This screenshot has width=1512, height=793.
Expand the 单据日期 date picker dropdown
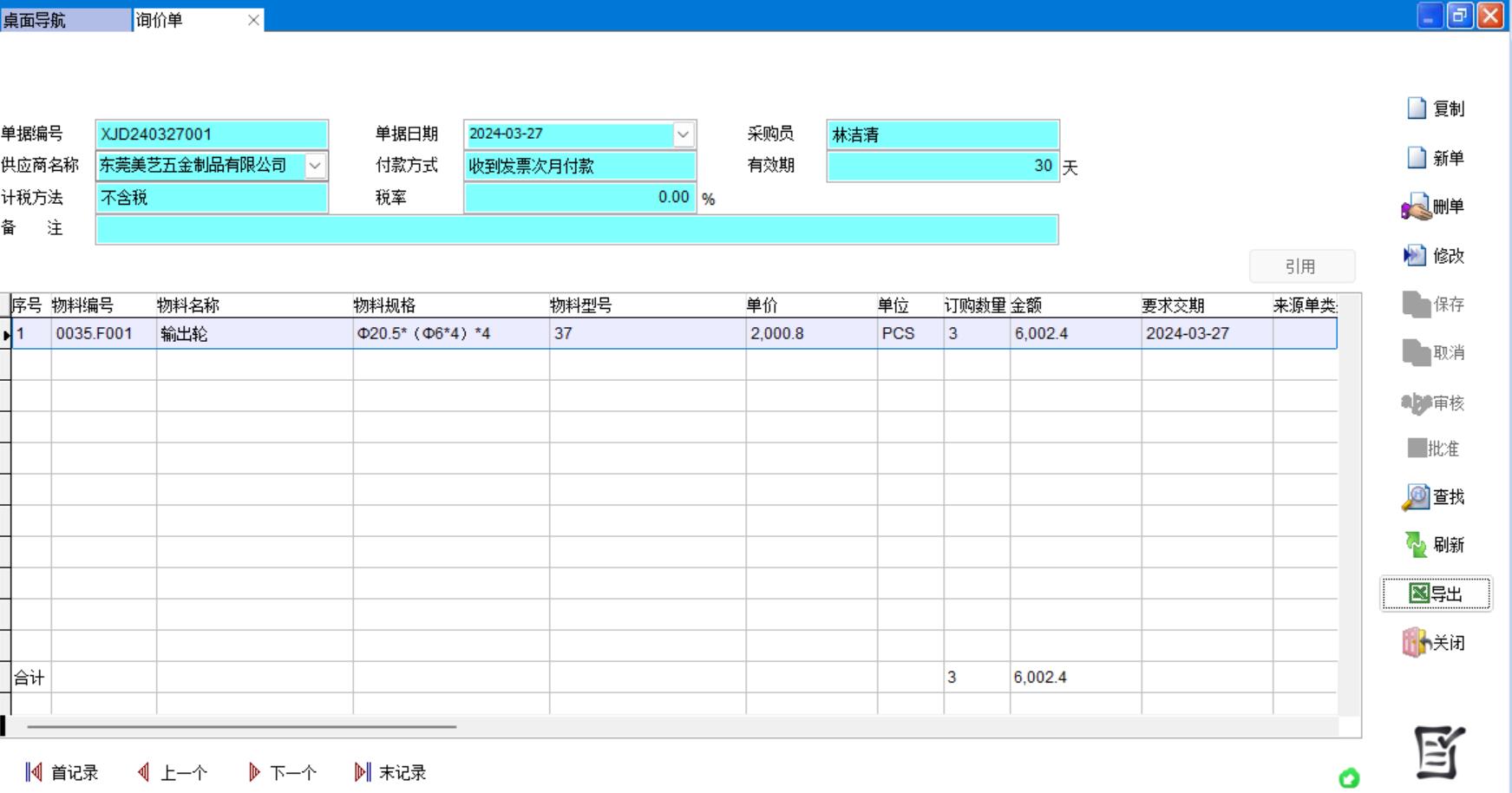tap(684, 134)
